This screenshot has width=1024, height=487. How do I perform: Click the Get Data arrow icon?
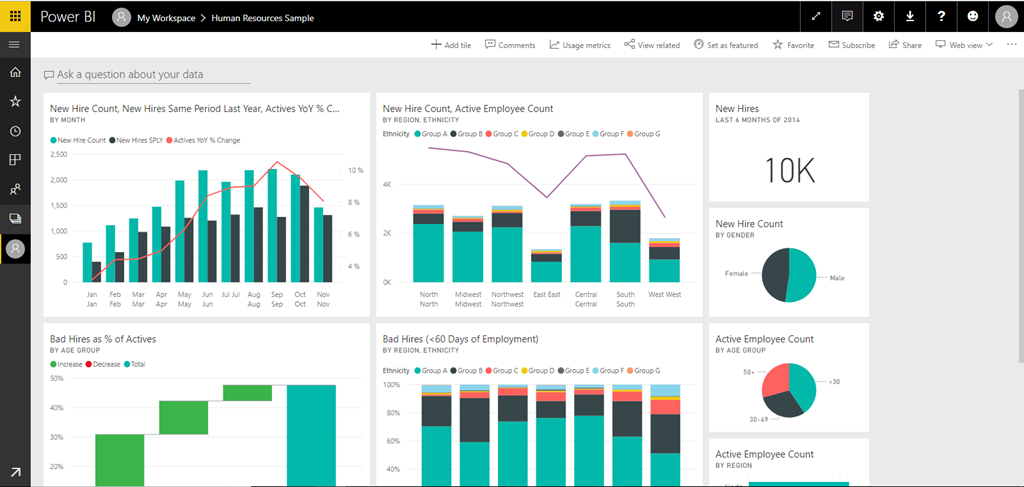click(15, 472)
